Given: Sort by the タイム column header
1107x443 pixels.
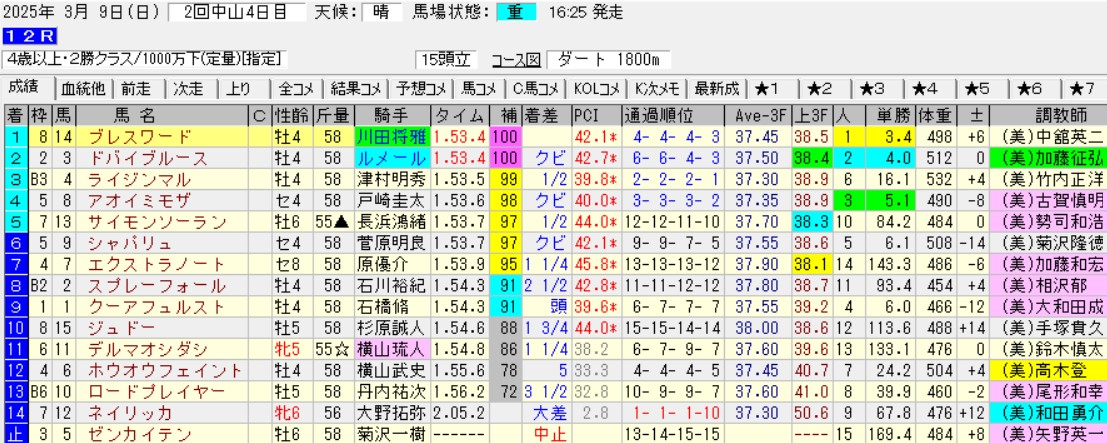Looking at the screenshot, I should tap(458, 114).
